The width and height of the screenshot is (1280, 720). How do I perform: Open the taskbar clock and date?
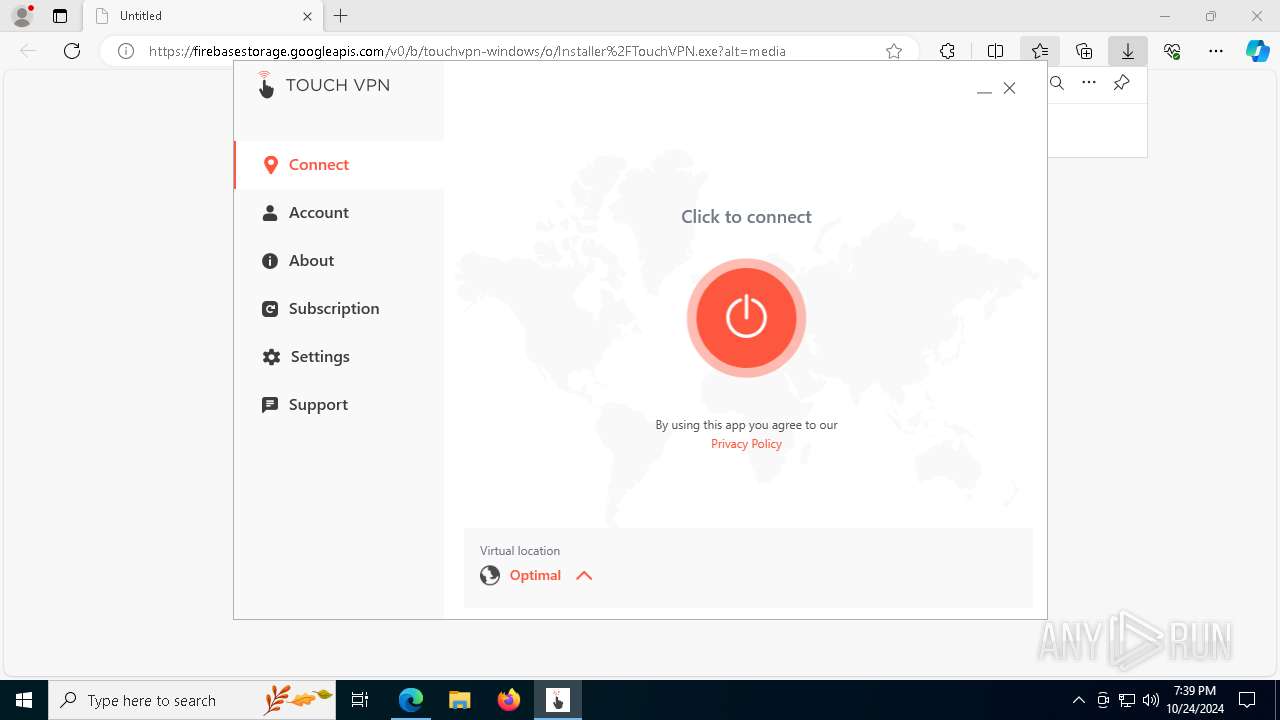[x=1195, y=700]
